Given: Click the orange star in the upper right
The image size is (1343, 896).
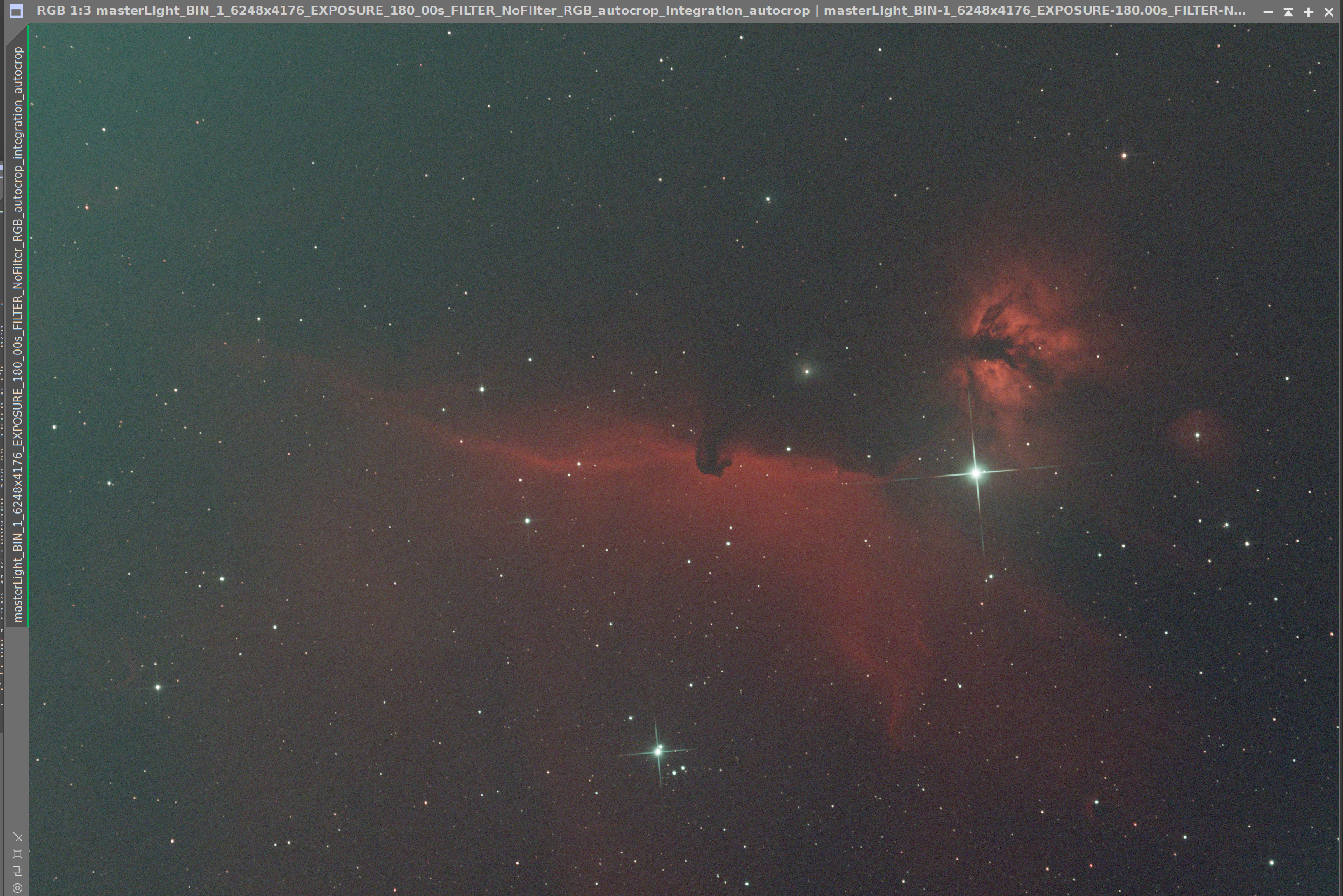Looking at the screenshot, I should tap(1124, 155).
